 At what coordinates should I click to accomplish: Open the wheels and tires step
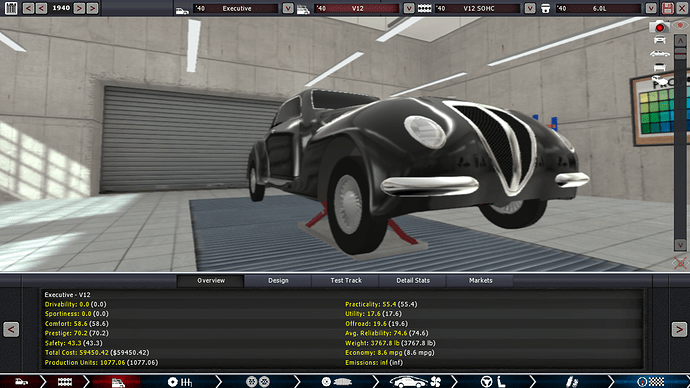[258, 381]
